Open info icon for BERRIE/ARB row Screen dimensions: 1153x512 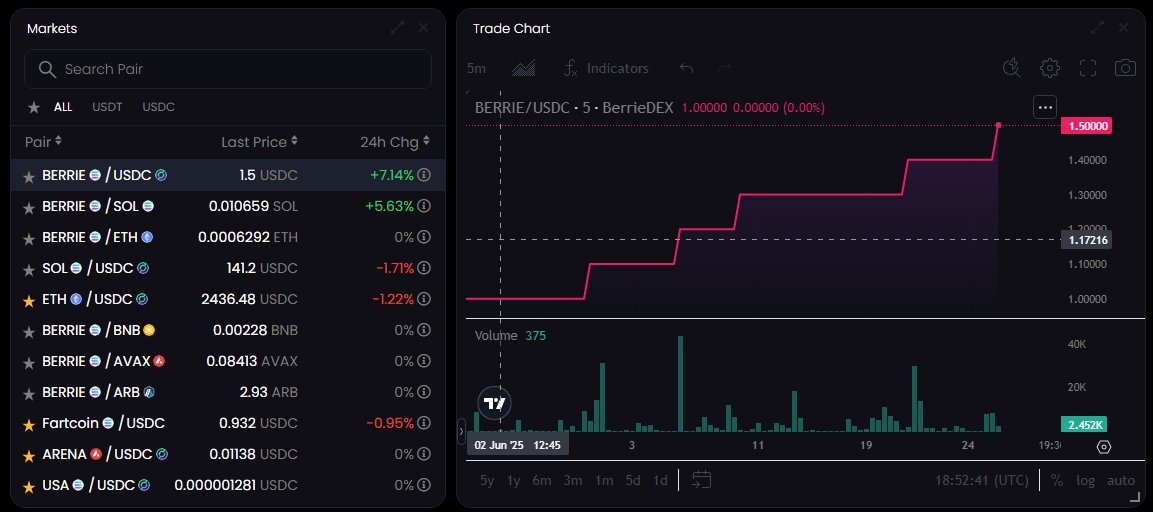[x=424, y=392]
